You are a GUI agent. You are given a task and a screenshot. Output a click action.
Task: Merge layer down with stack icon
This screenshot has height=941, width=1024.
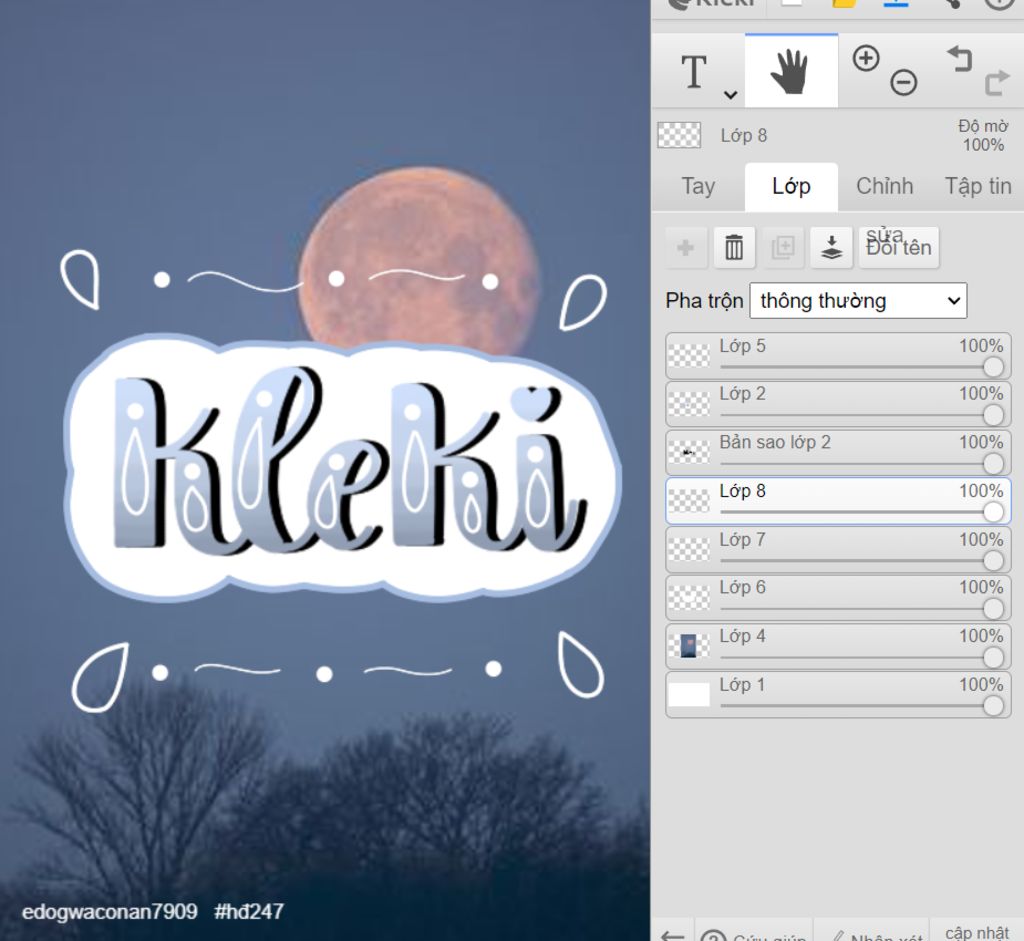click(831, 247)
